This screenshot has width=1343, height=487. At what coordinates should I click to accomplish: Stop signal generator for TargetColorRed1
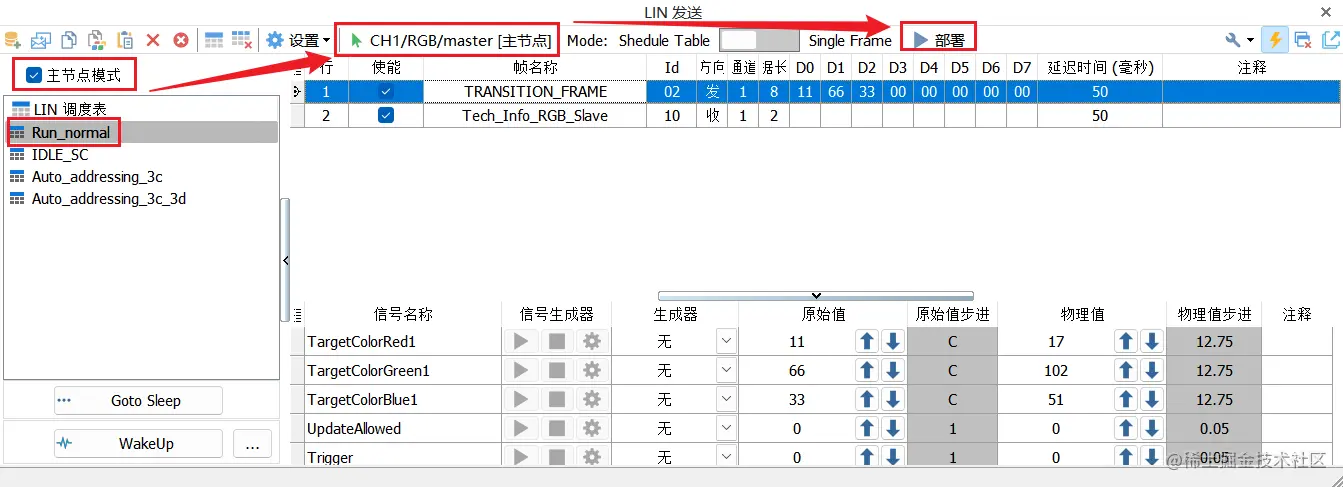[557, 341]
